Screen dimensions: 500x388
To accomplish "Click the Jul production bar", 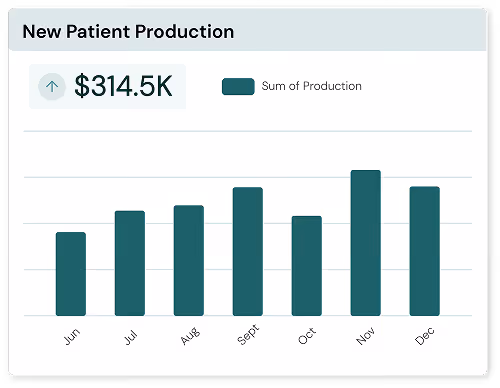I will click(x=130, y=263).
